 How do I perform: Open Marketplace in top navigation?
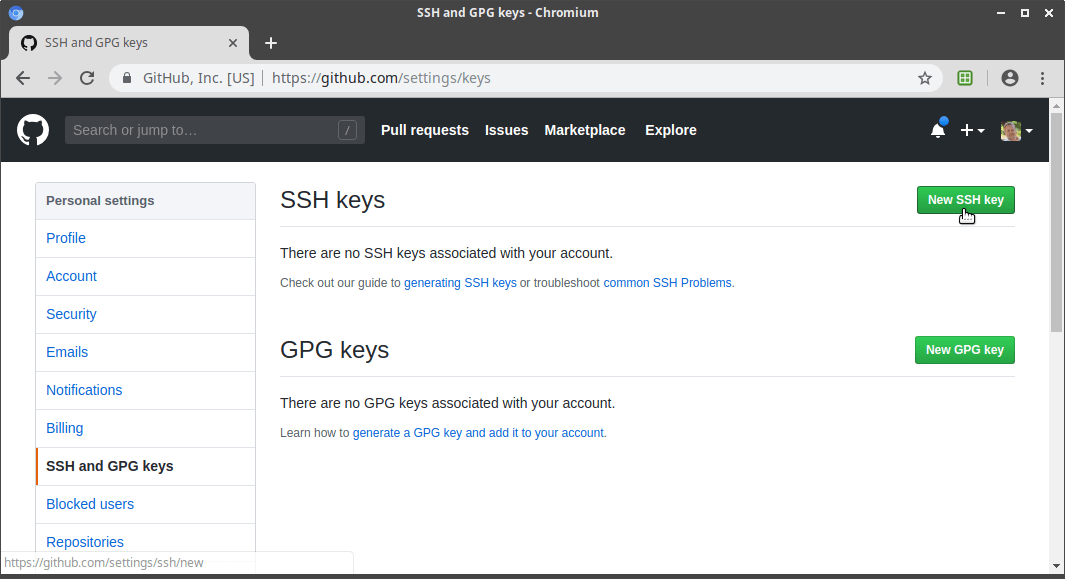[585, 130]
